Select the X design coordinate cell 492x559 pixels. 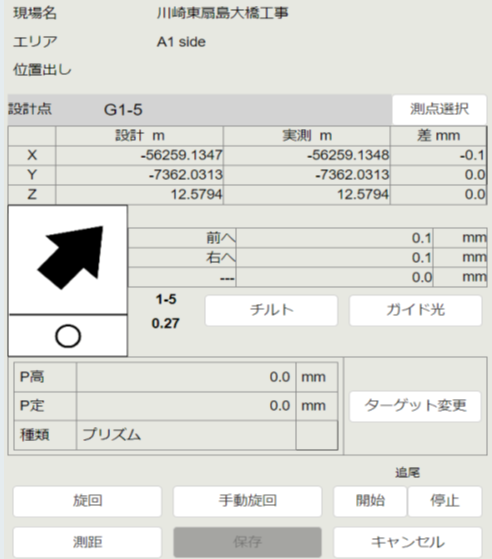(x=139, y=155)
